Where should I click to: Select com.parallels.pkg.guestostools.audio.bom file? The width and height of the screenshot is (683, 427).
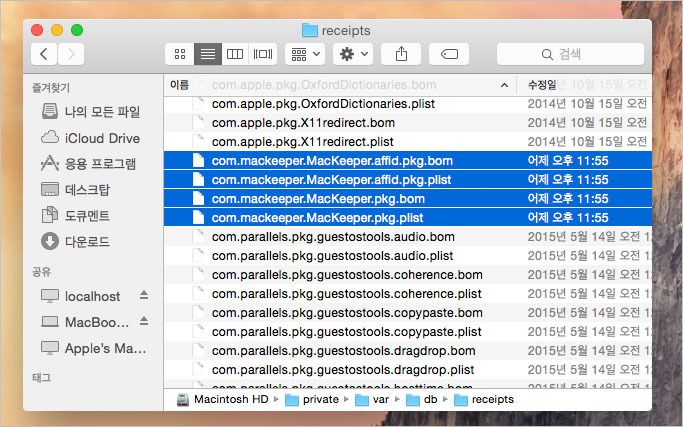(408, 237)
